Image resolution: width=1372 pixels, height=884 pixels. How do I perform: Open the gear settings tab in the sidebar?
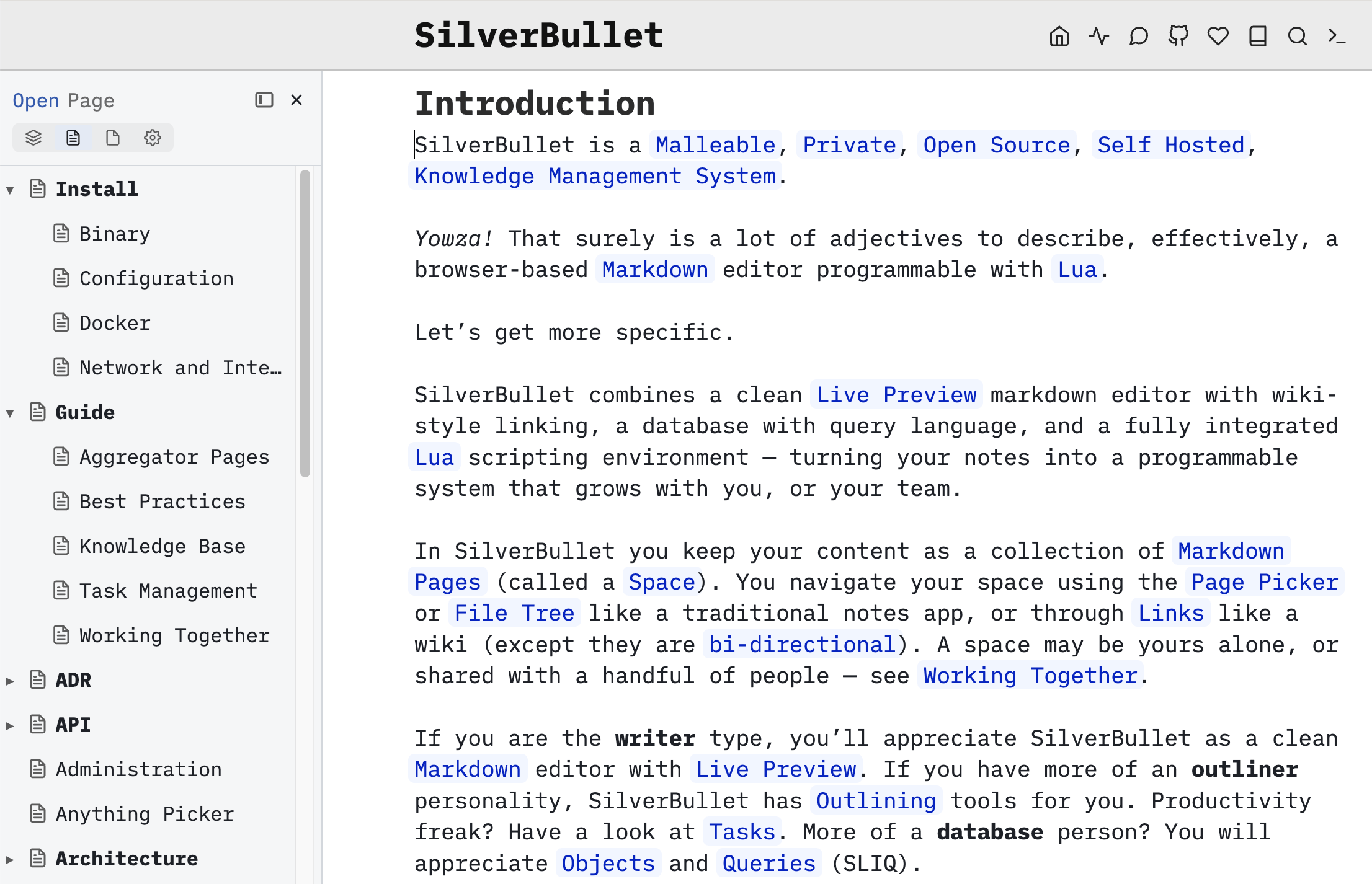click(x=153, y=138)
